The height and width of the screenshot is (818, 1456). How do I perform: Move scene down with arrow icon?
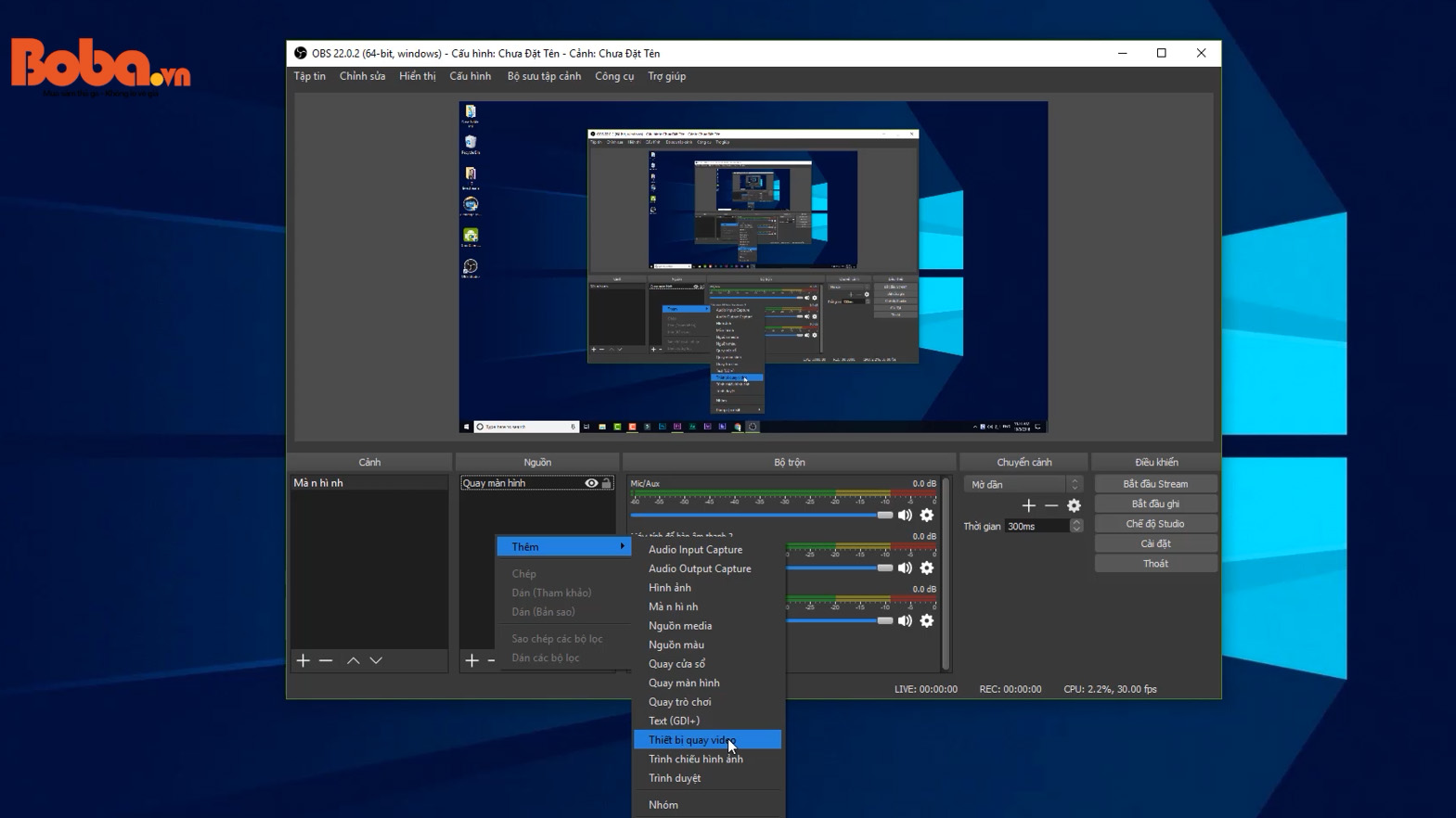point(376,660)
